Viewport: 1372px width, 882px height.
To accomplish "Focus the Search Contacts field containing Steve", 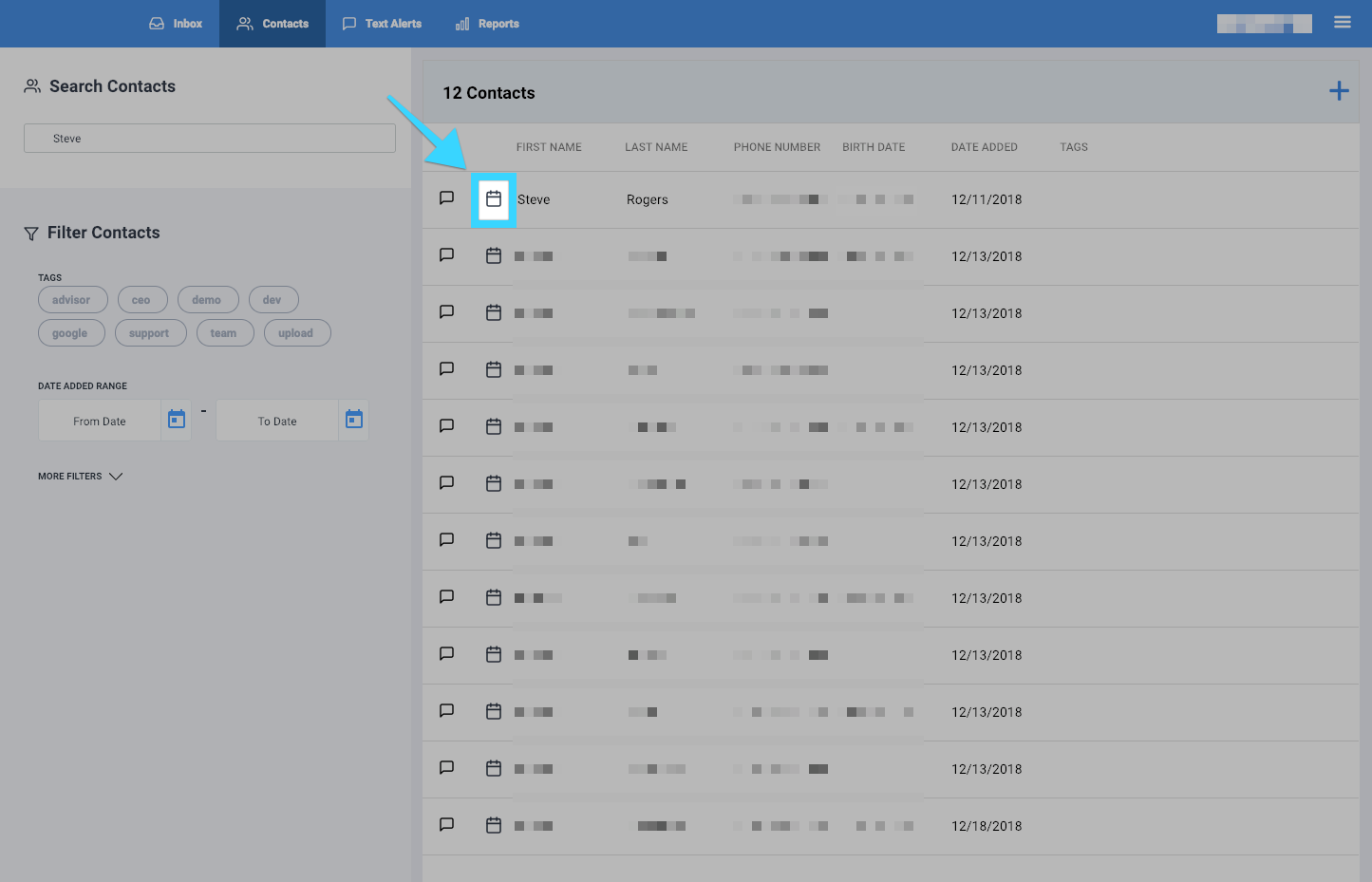I will [210, 139].
